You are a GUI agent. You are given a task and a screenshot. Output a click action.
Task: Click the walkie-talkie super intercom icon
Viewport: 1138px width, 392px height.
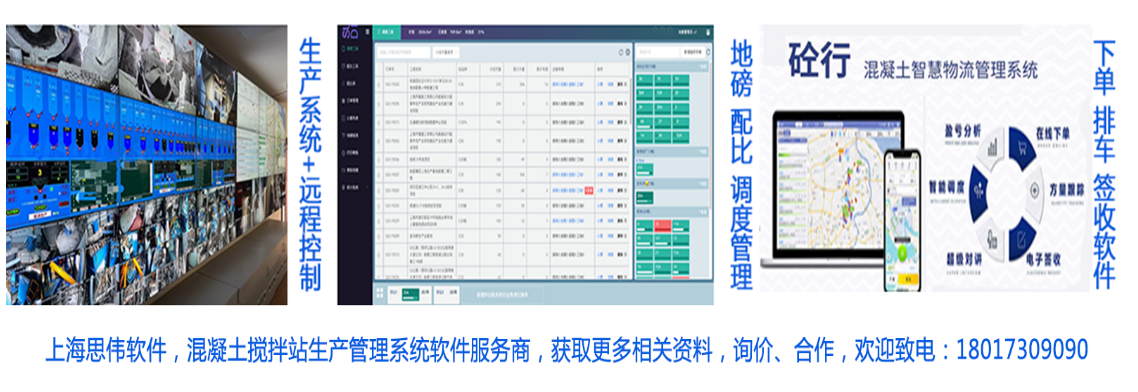tap(992, 239)
